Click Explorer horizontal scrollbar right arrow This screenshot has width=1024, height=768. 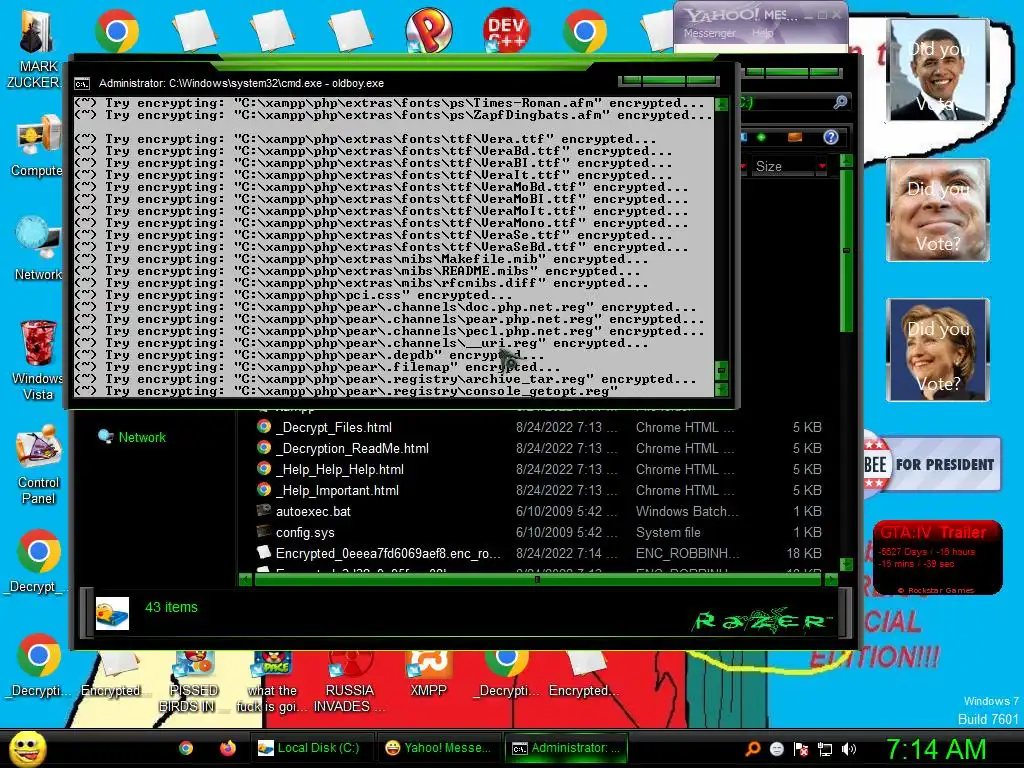[831, 579]
